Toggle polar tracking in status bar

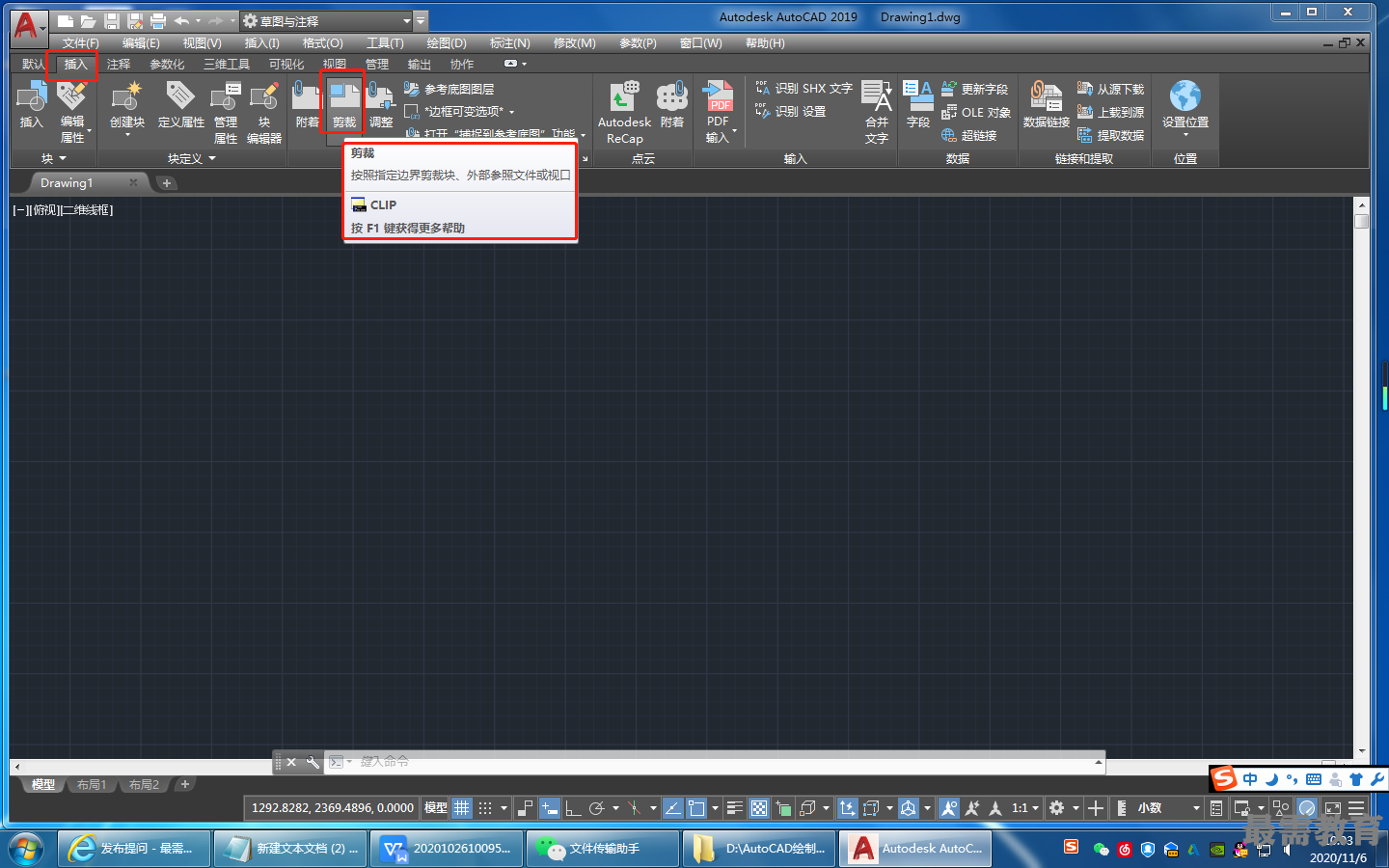(597, 808)
